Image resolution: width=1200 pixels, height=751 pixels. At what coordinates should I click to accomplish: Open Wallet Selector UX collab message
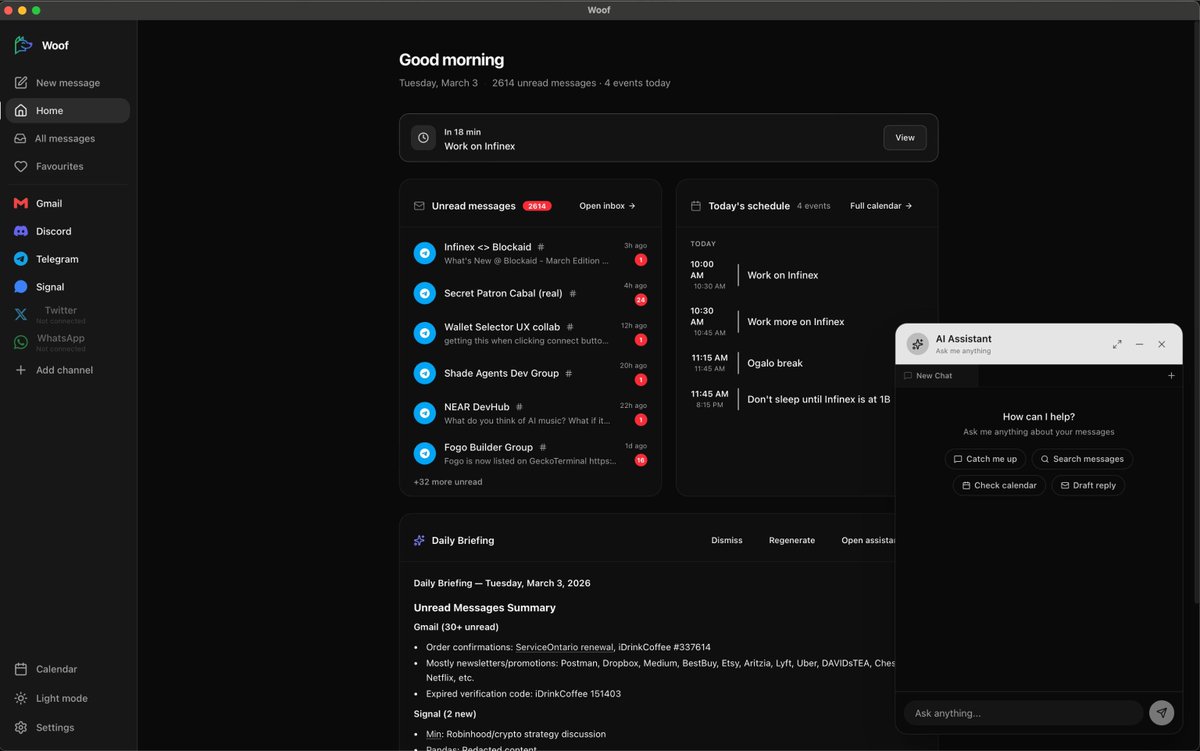(530, 333)
